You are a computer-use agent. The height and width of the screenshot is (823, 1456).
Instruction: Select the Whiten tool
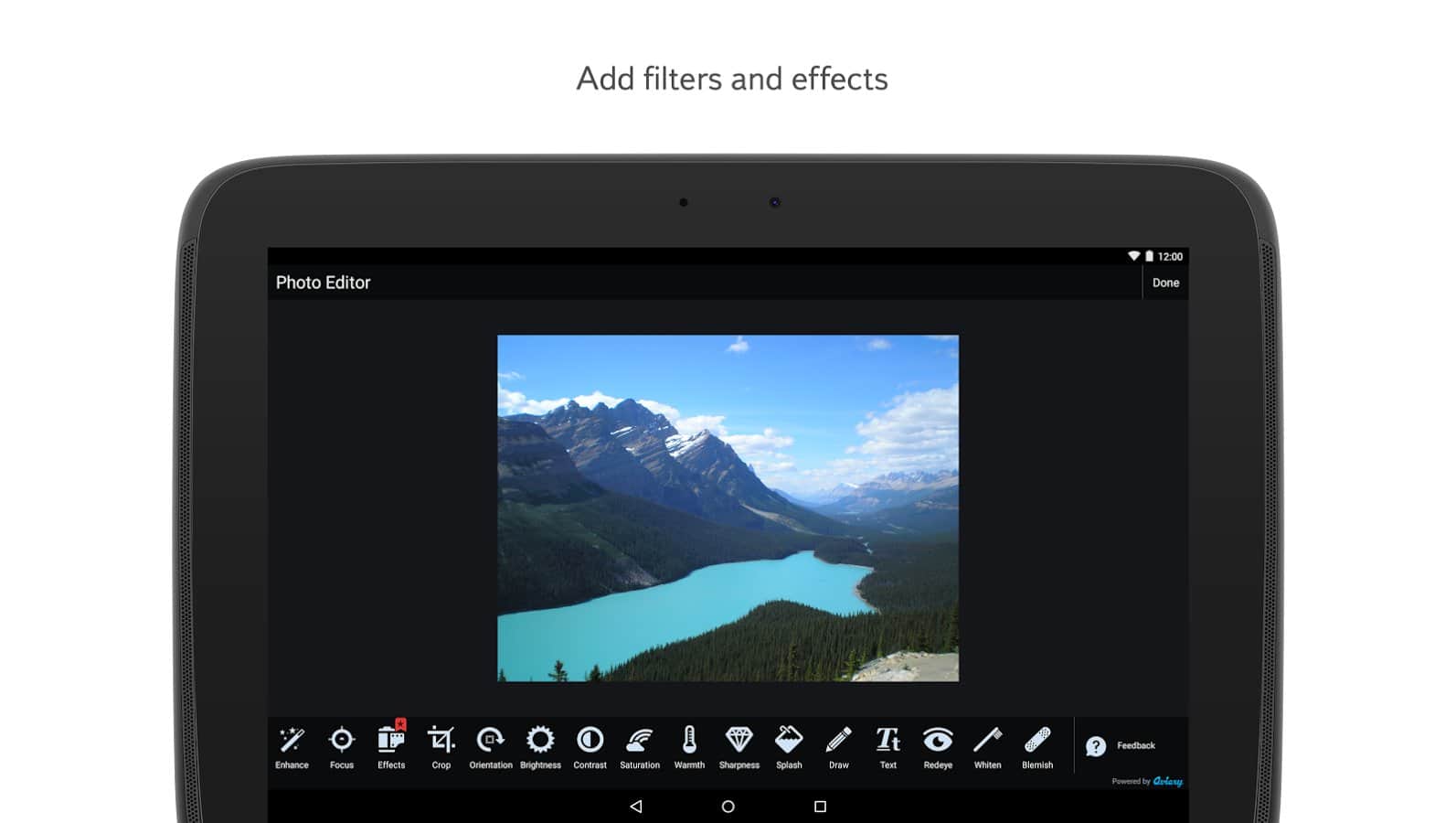click(987, 746)
